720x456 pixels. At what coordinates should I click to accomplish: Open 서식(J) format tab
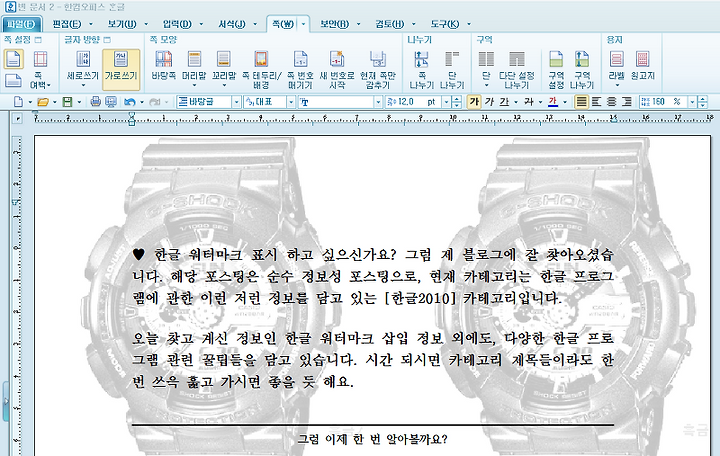click(x=232, y=24)
